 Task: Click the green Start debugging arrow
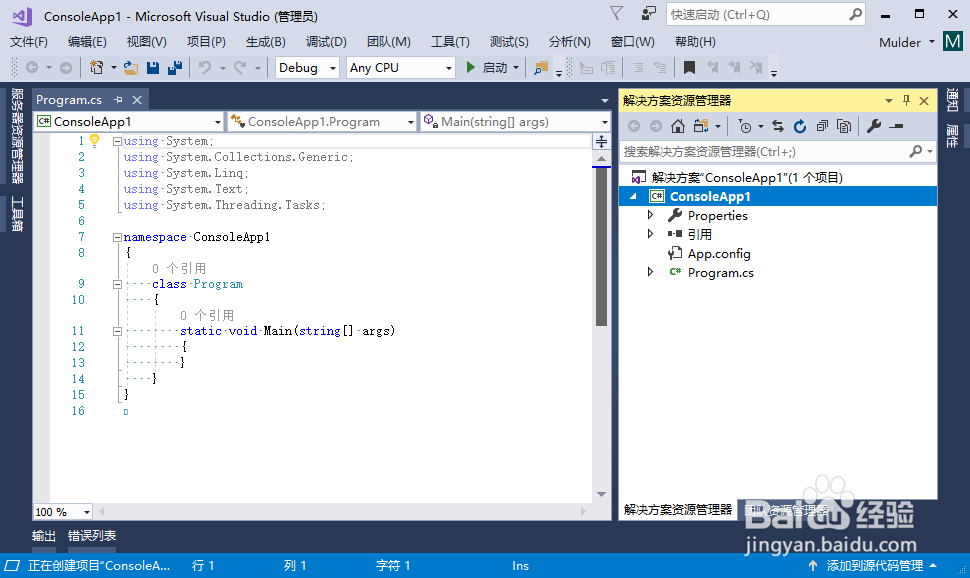[x=471, y=67]
